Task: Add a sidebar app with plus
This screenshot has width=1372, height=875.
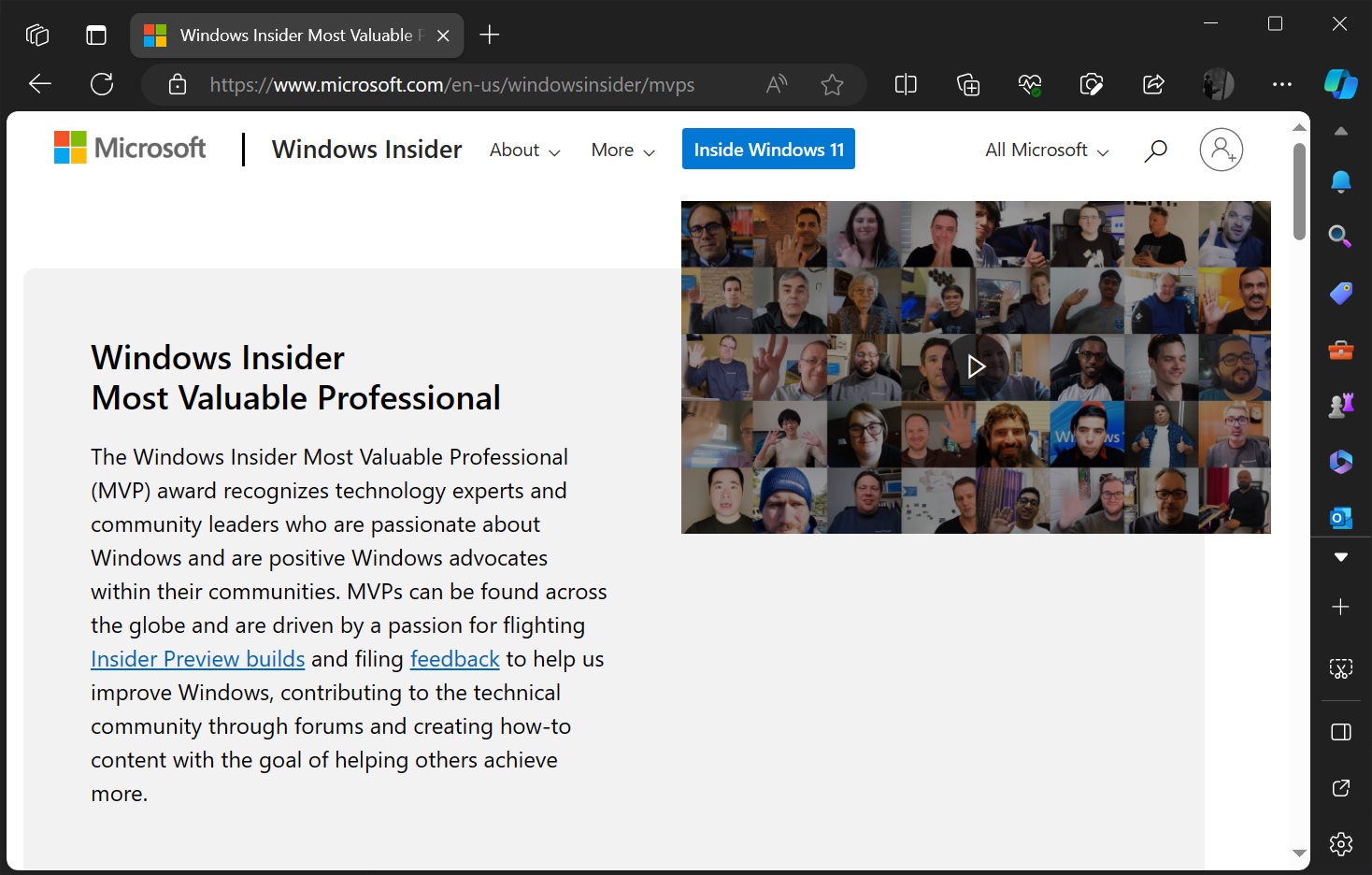Action: (1341, 607)
